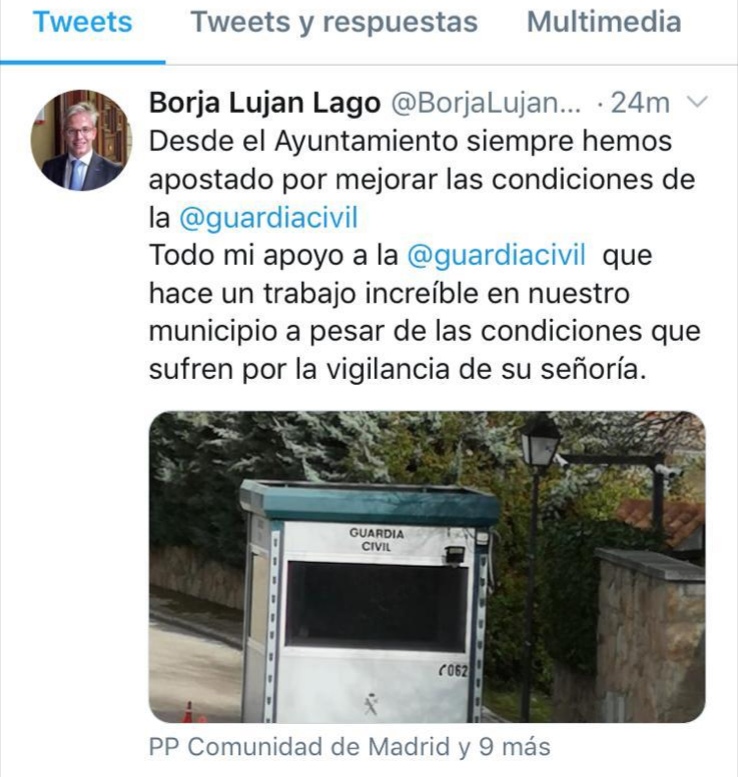Tap the blue underline of Tweets tab
The image size is (738, 777).
tap(82, 62)
